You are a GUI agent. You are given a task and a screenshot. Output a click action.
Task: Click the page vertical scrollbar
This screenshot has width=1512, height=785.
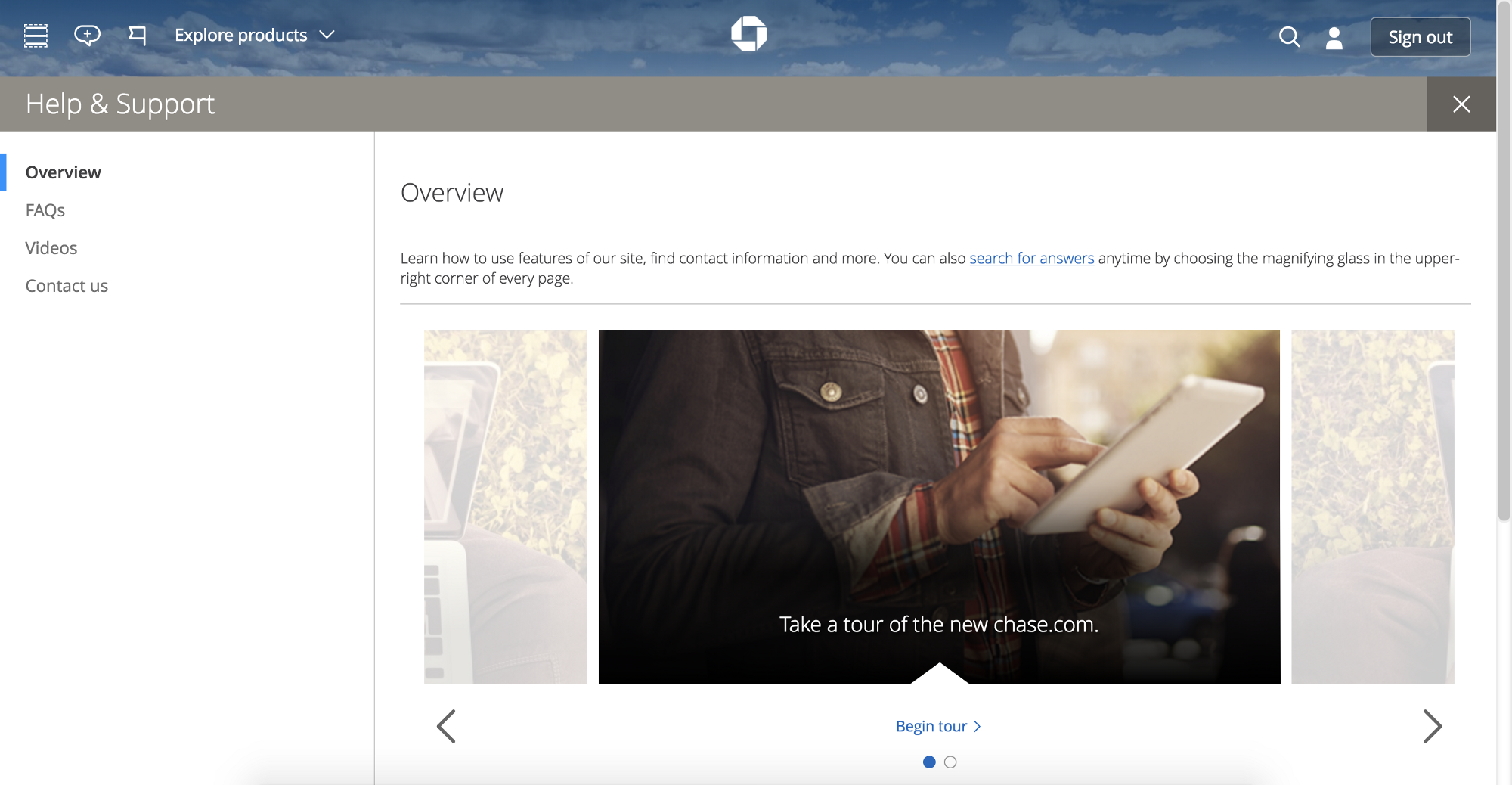[x=1504, y=261]
